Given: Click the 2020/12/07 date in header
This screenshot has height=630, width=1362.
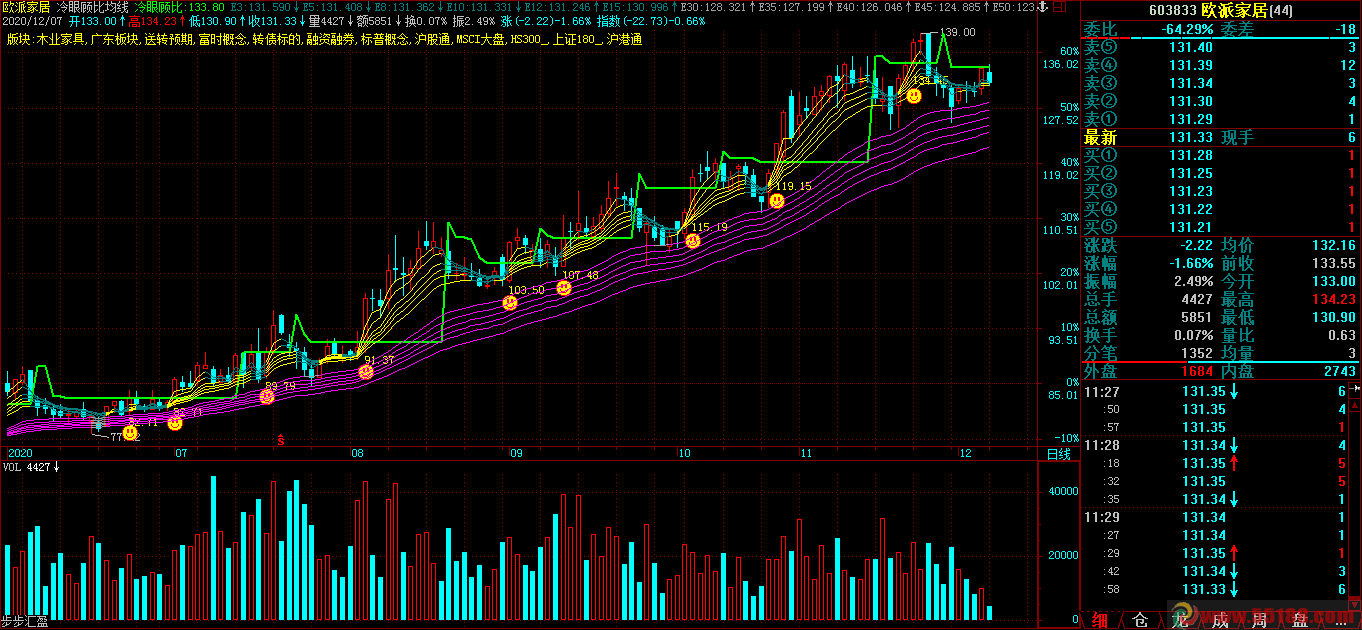Looking at the screenshot, I should pyautogui.click(x=33, y=21).
